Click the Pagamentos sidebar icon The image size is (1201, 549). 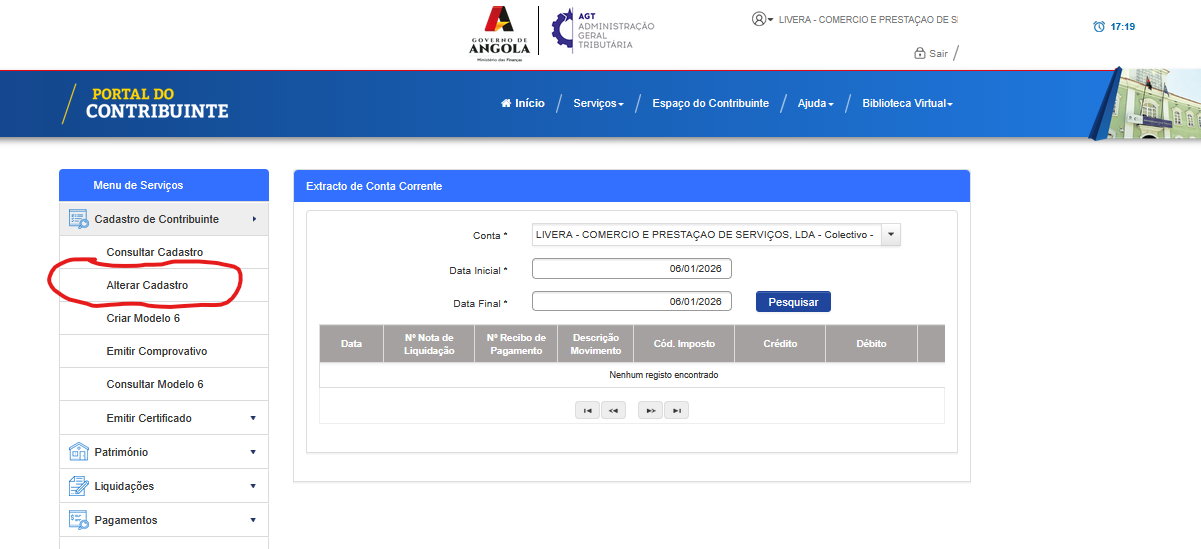tap(78, 520)
